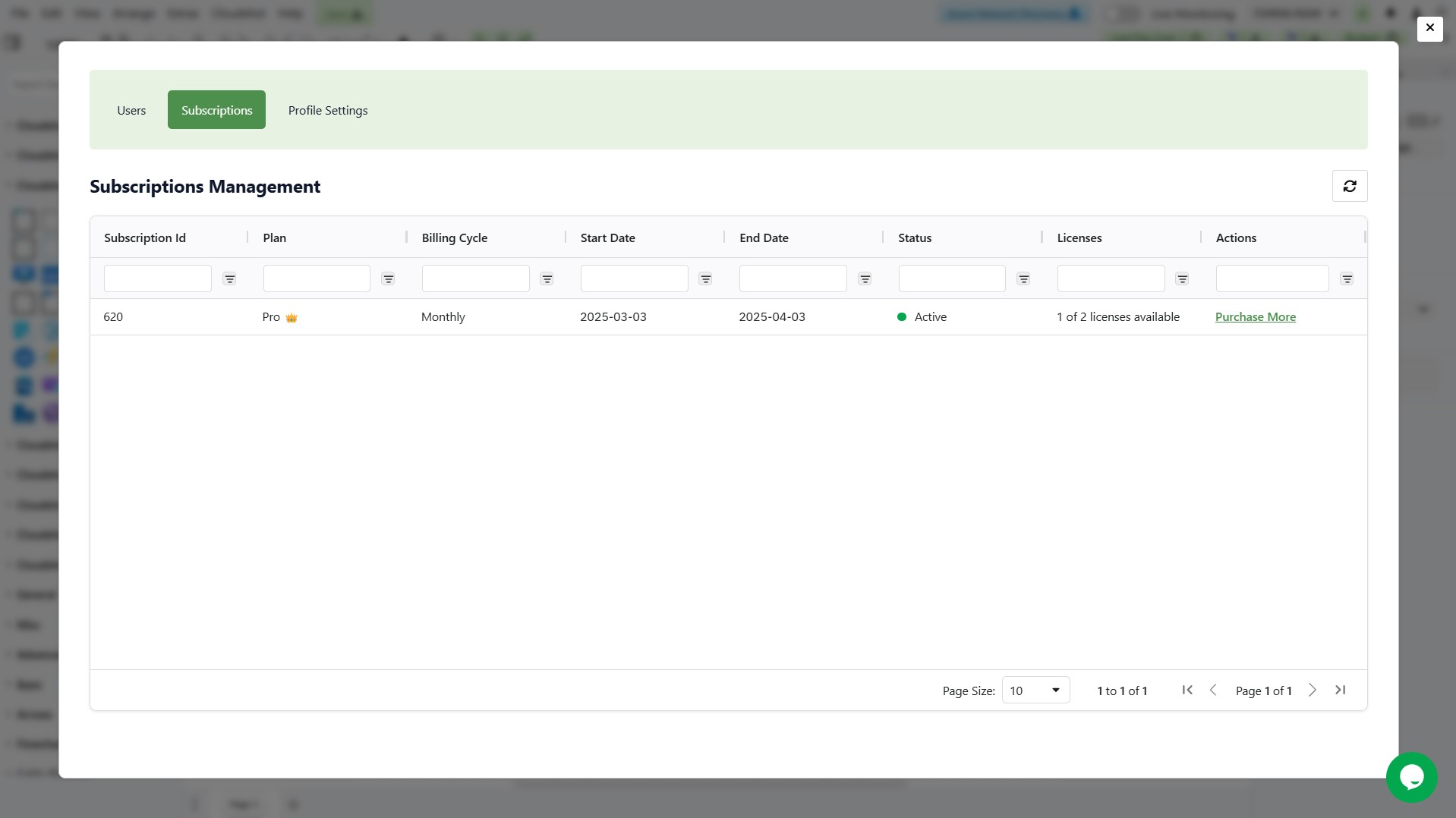Select the Subscriptions tab
The width and height of the screenshot is (1456, 818).
tap(216, 110)
